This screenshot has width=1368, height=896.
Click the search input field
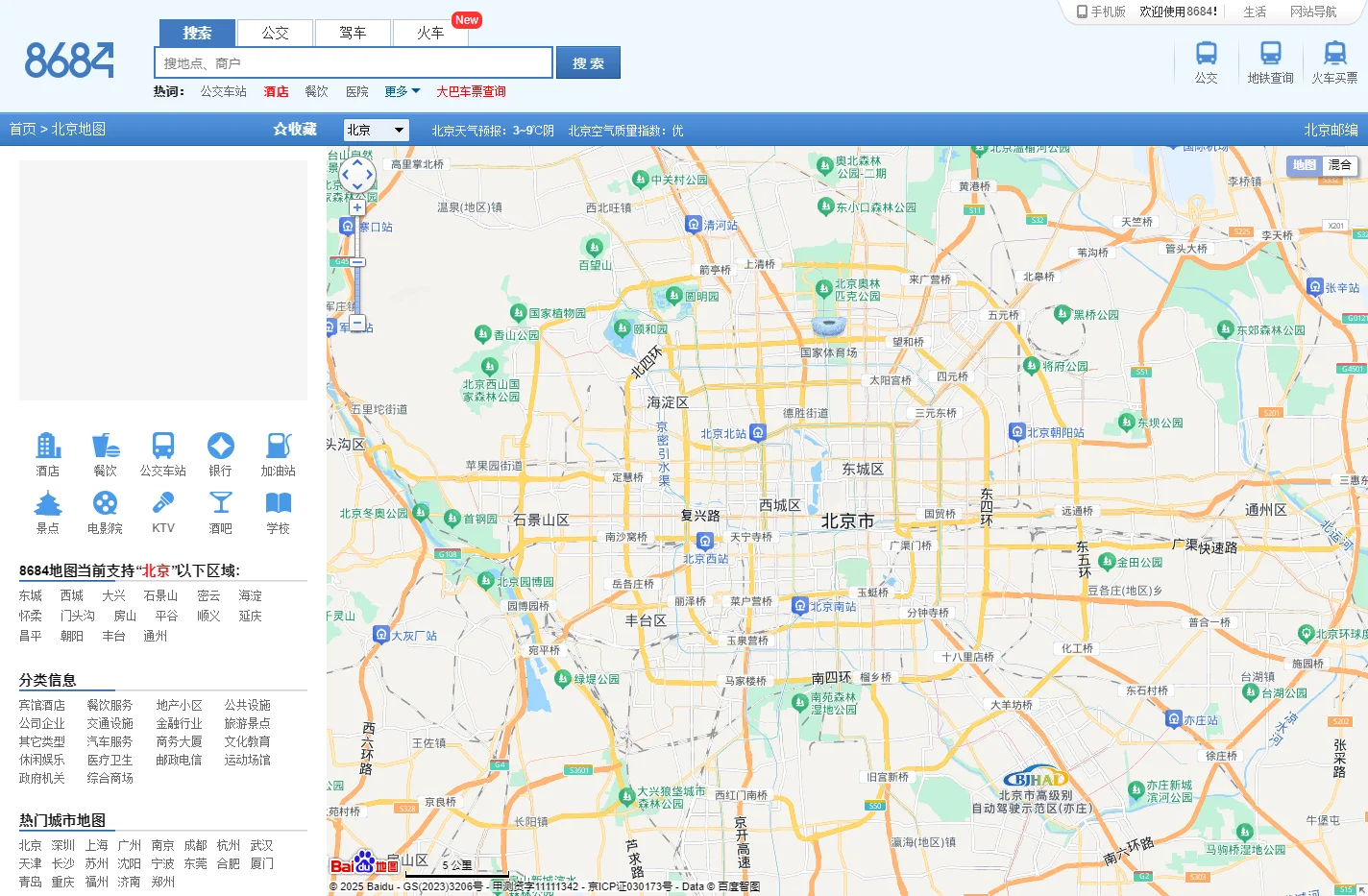(354, 62)
